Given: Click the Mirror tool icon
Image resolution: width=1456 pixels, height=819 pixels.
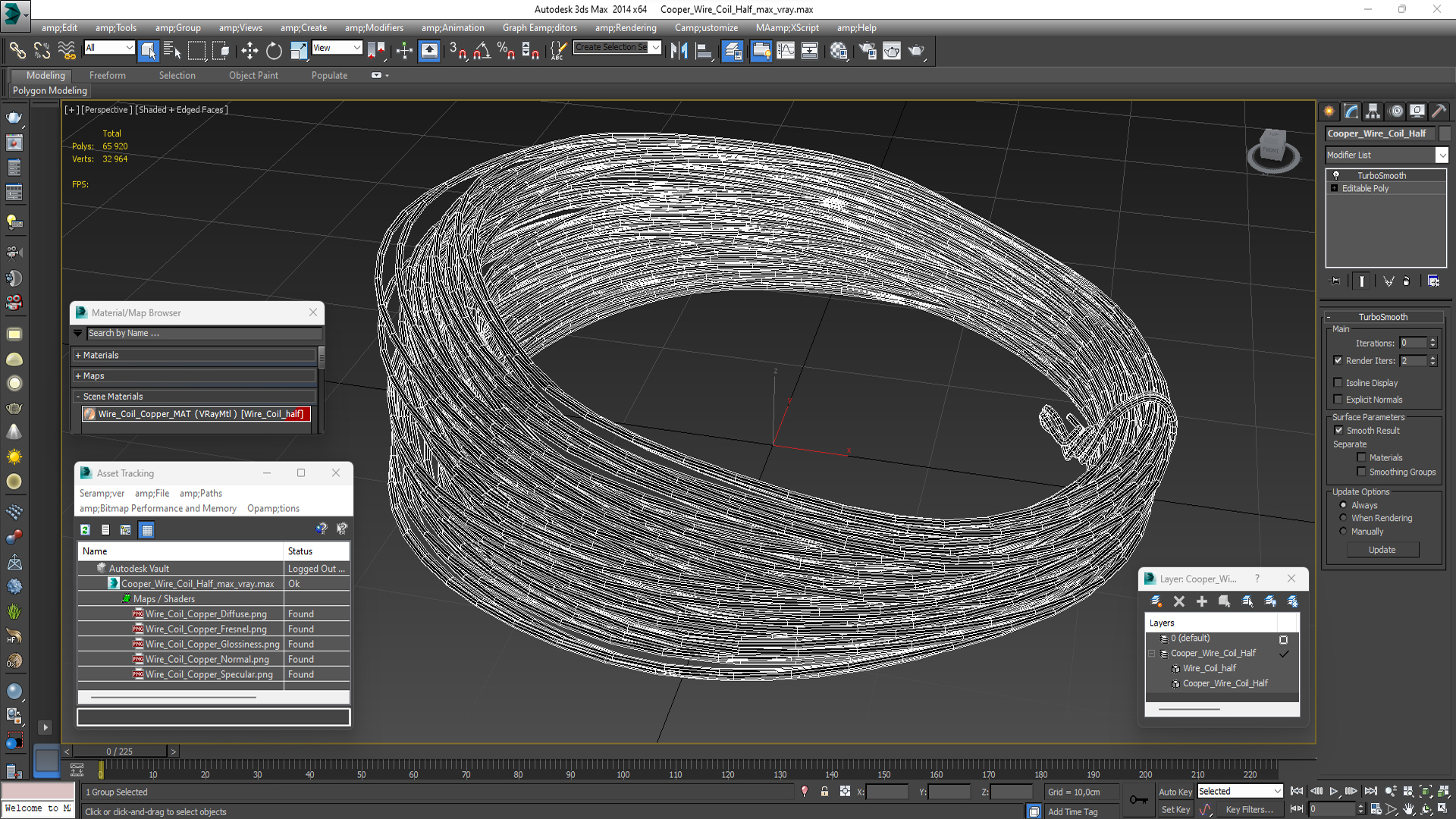Looking at the screenshot, I should point(679,51).
